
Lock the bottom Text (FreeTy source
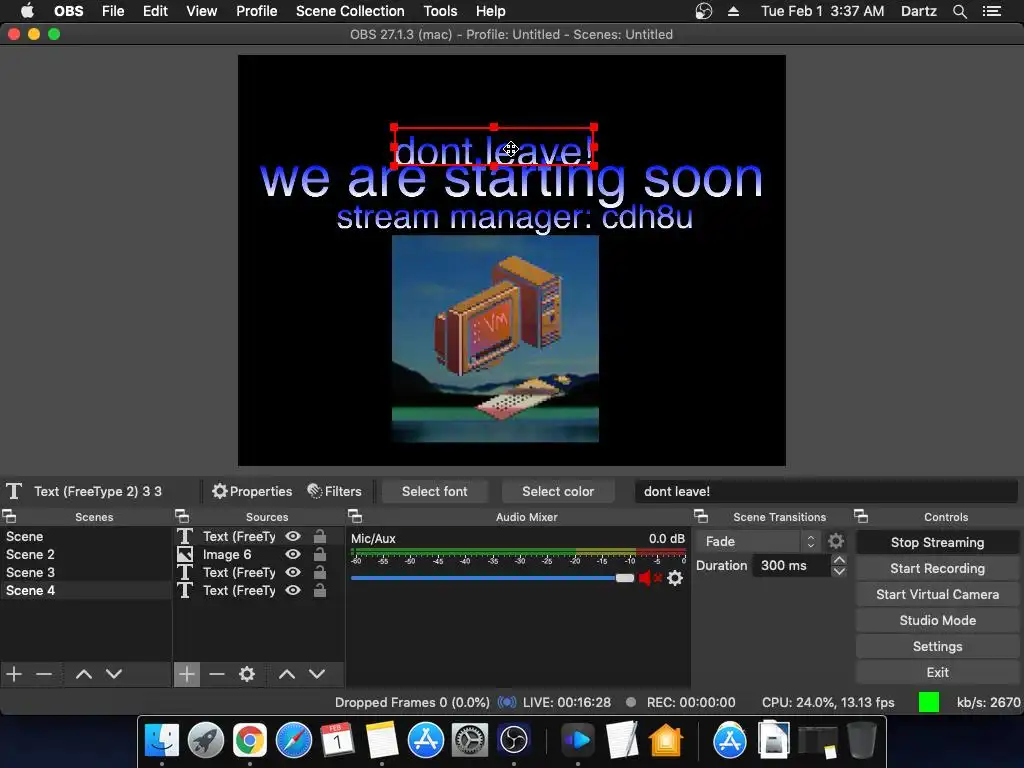(320, 590)
